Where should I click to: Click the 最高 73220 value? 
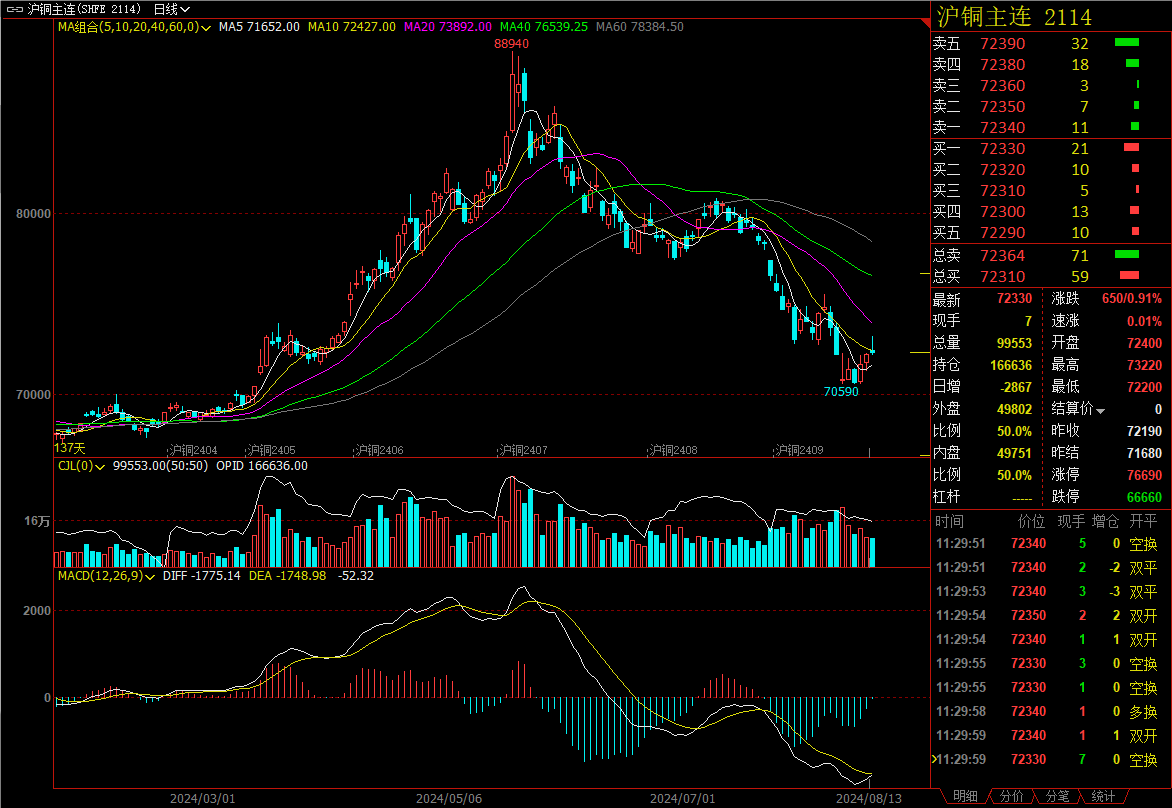click(1144, 365)
